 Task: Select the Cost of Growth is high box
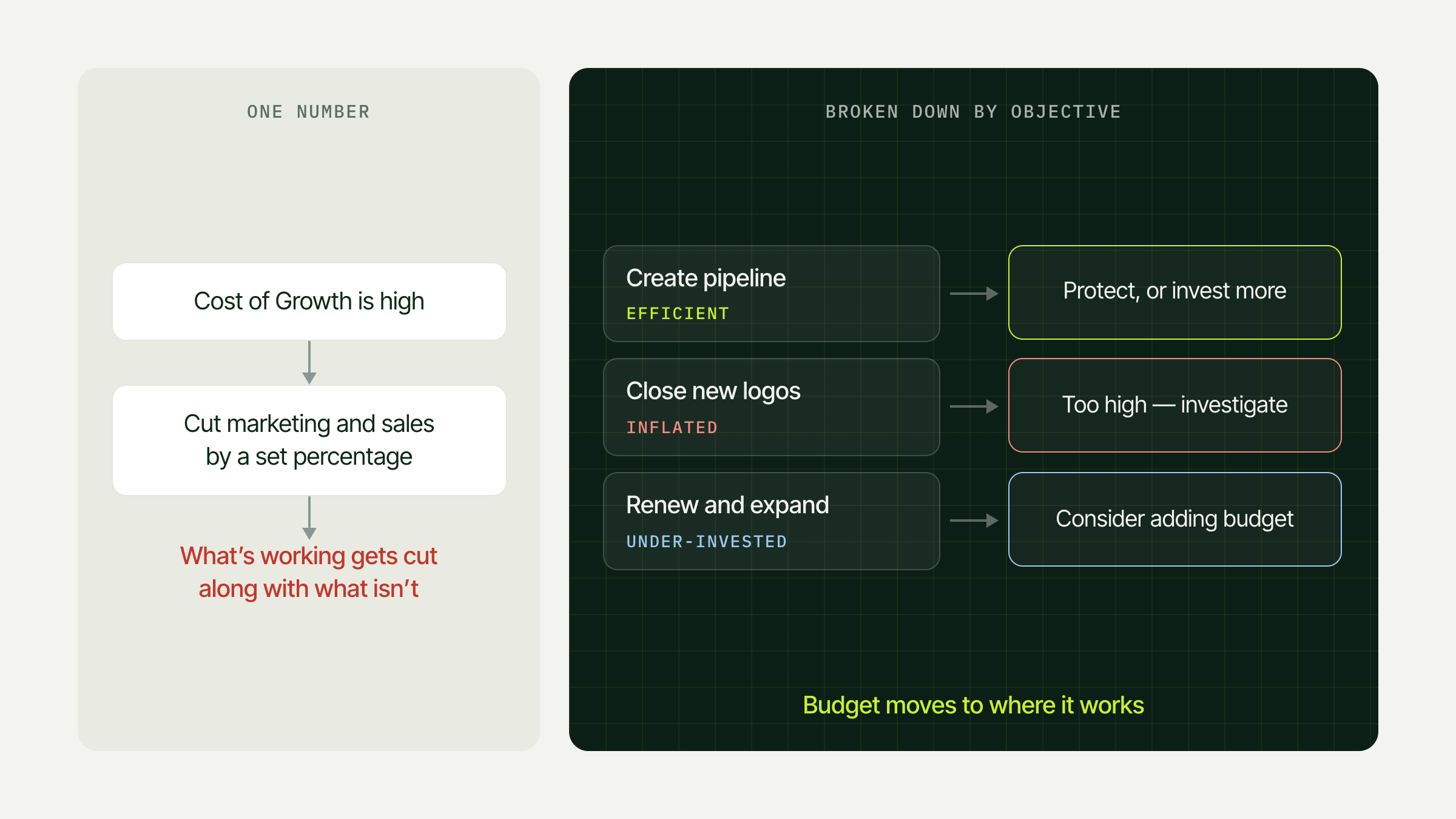[309, 302]
